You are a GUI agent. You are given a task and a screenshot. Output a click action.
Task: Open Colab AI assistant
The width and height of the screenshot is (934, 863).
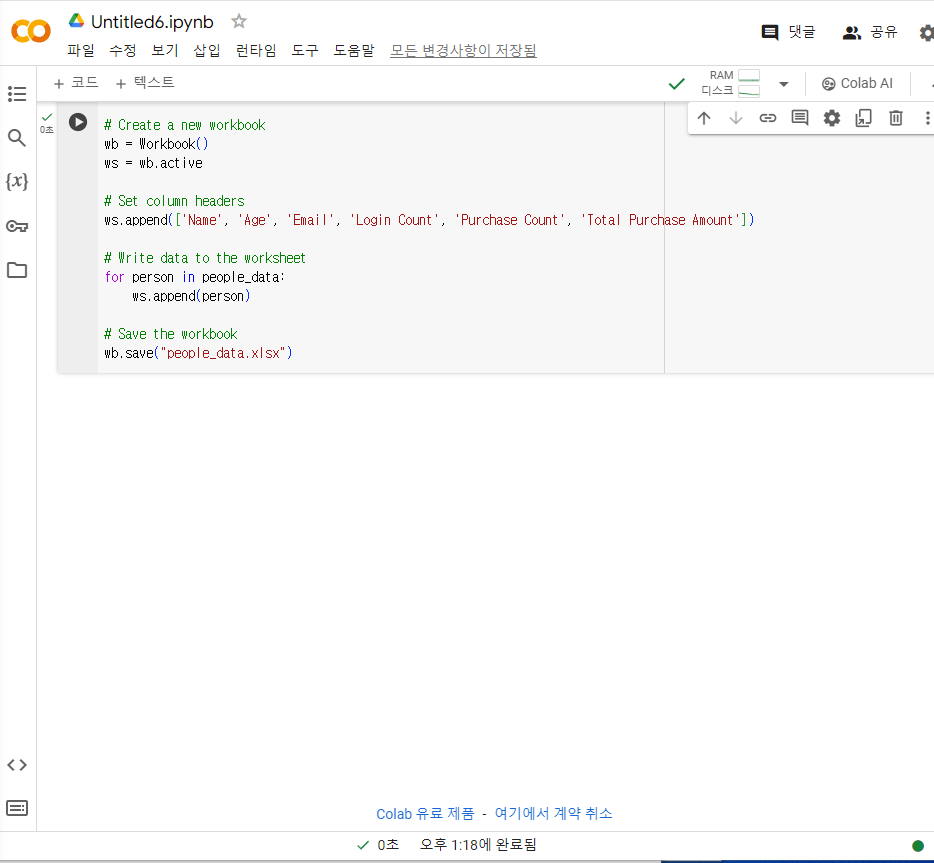(x=857, y=83)
